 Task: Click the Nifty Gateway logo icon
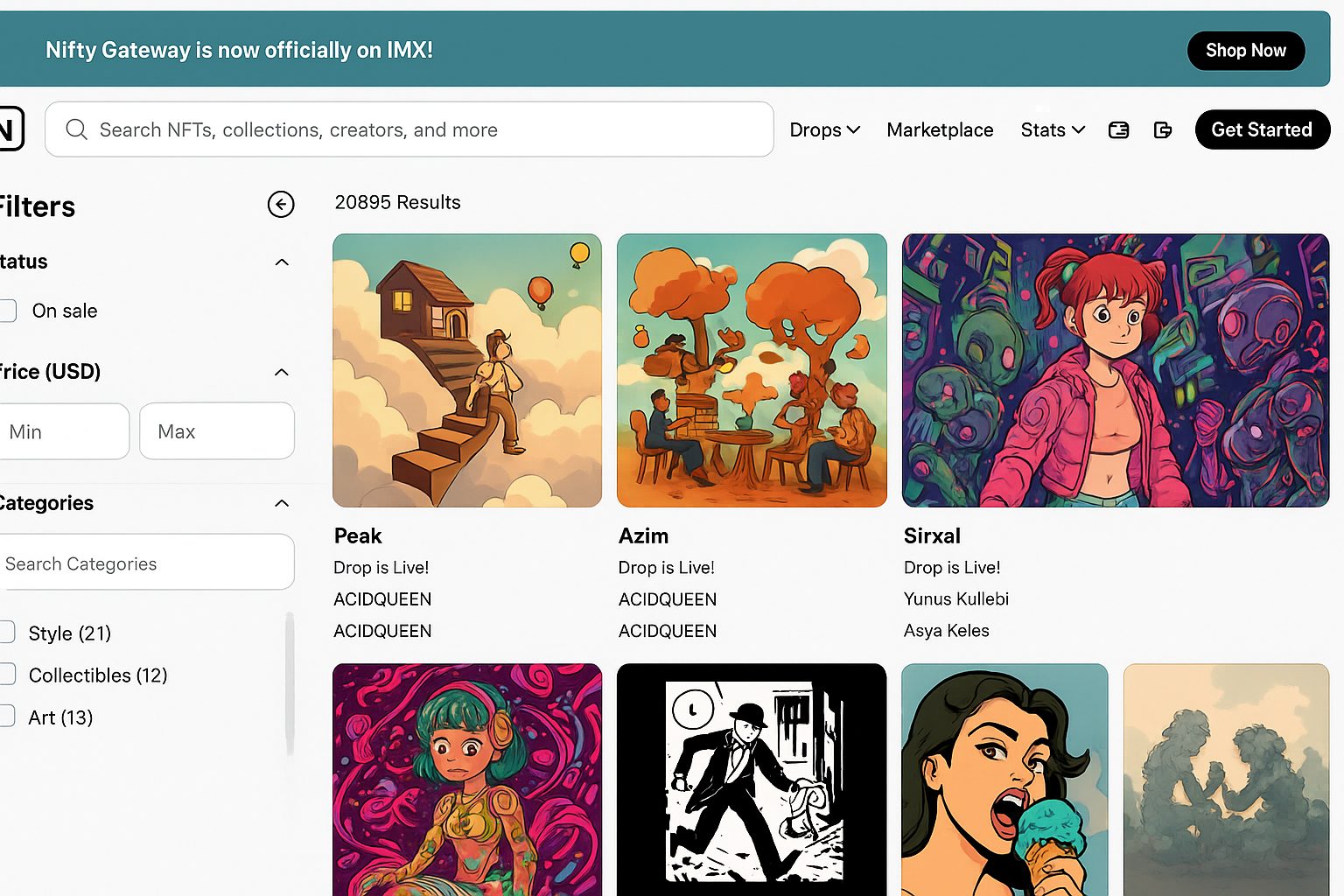click(x=9, y=129)
